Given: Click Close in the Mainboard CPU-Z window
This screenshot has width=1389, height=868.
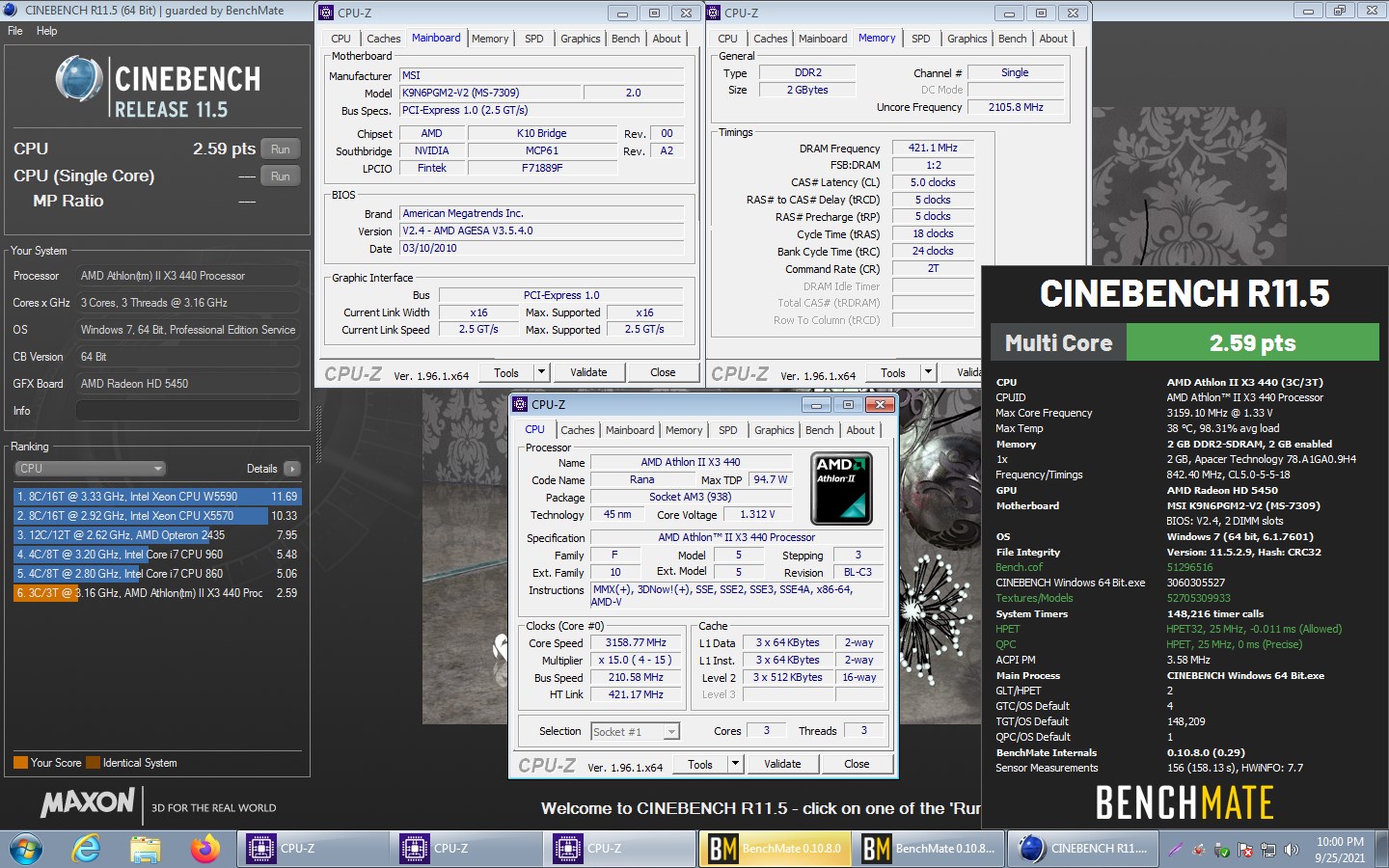Looking at the screenshot, I should coord(663,372).
